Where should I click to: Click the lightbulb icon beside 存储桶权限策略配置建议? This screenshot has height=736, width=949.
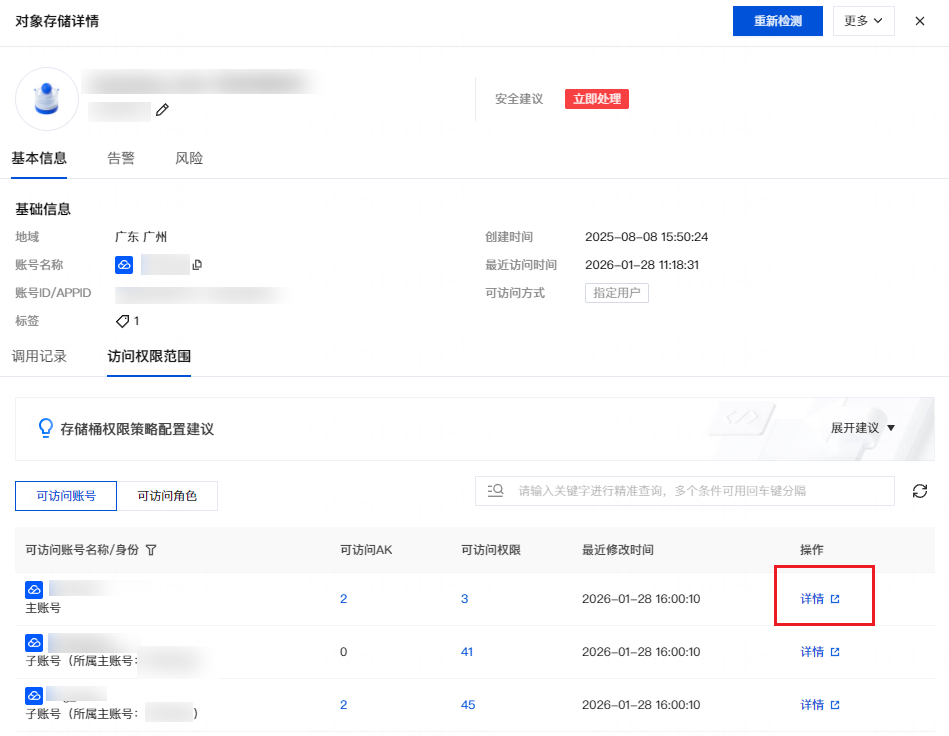pos(45,428)
